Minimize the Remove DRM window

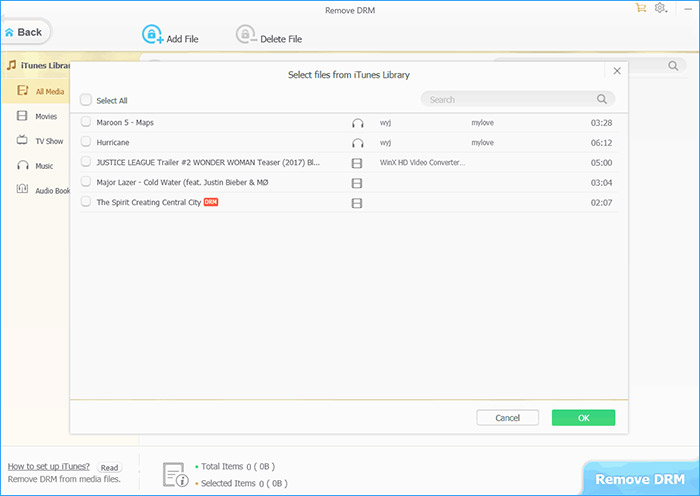coord(688,9)
